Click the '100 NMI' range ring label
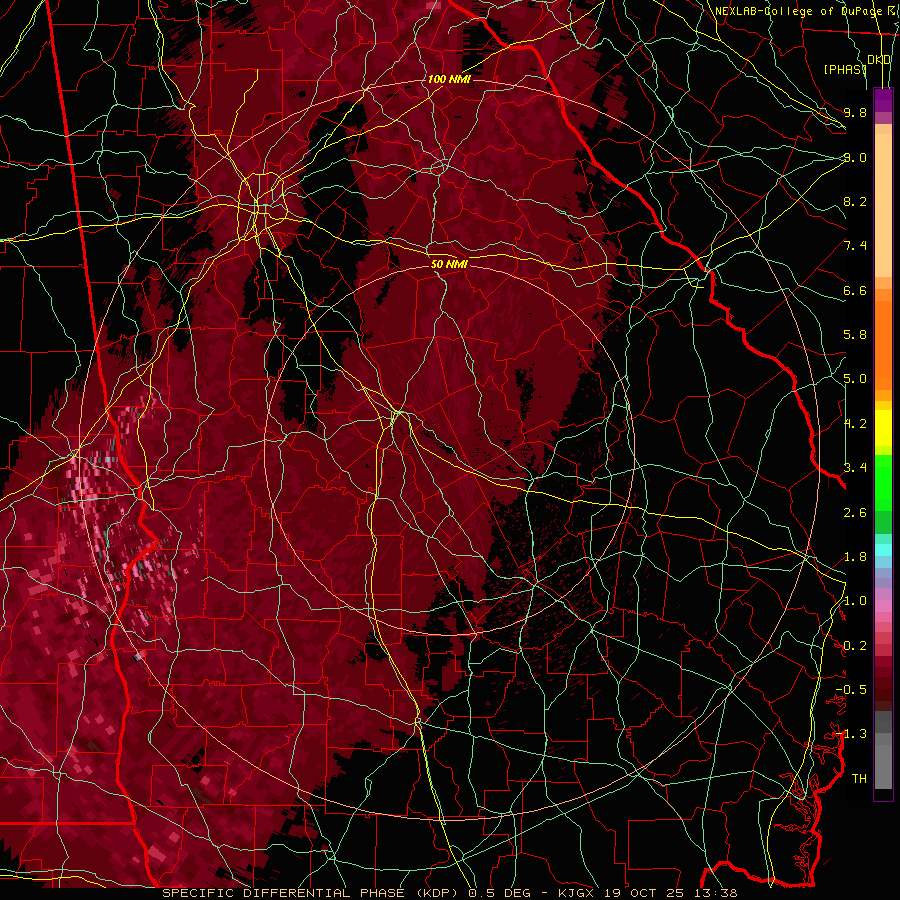This screenshot has height=900, width=900. pos(449,79)
